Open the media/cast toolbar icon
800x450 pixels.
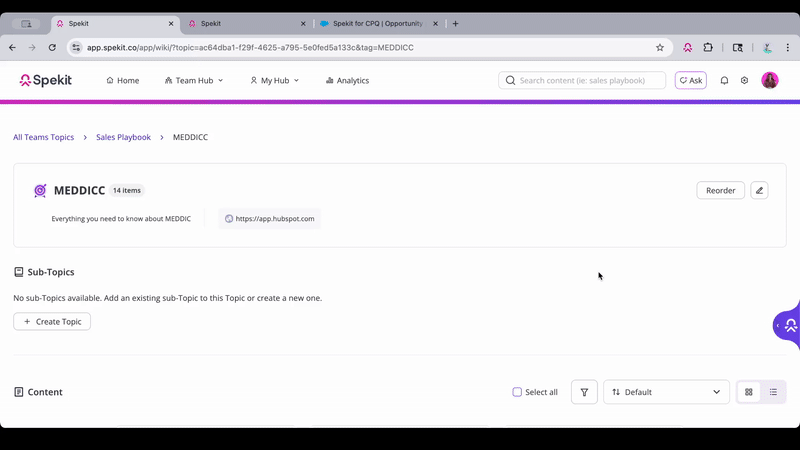[737, 47]
